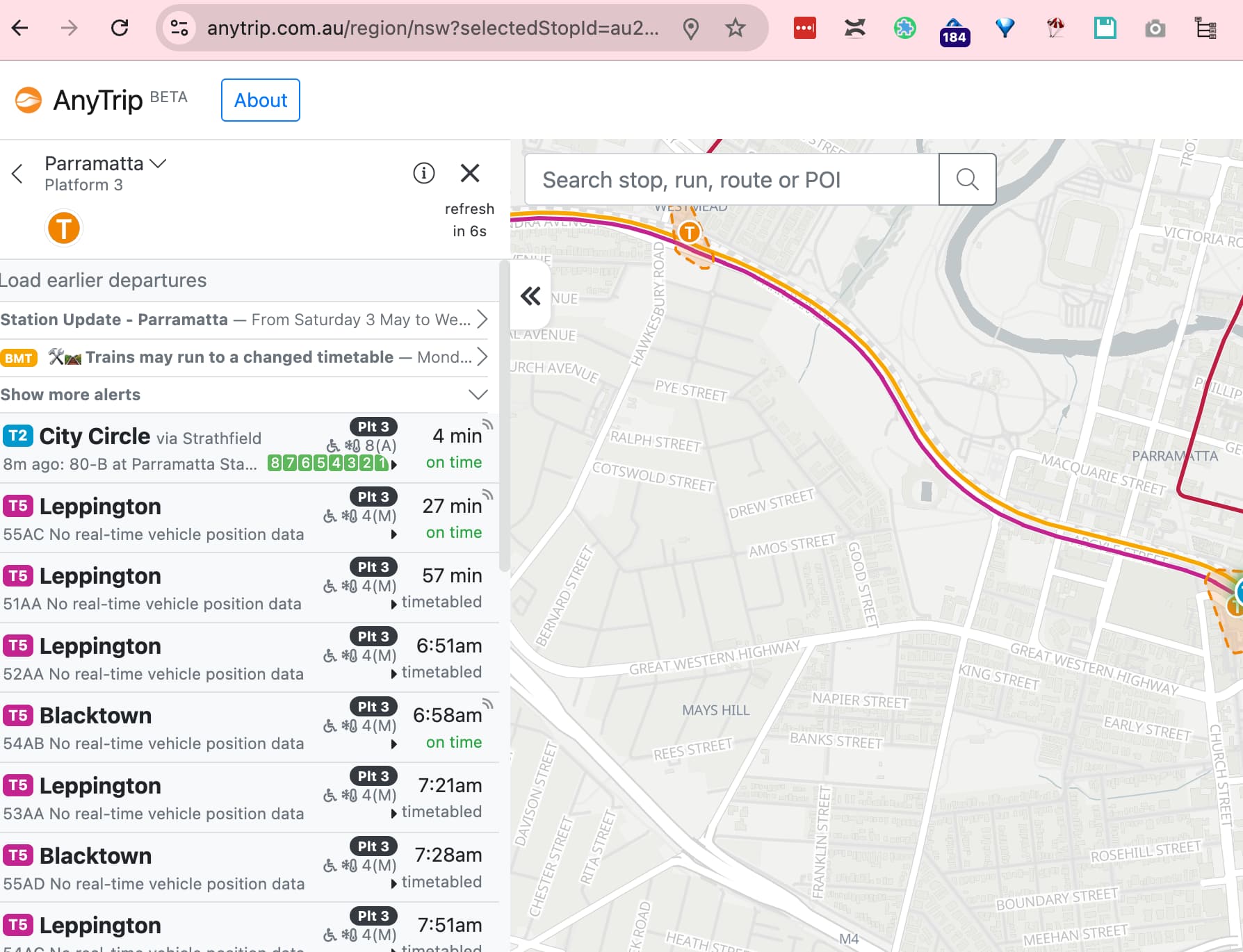Image resolution: width=1243 pixels, height=952 pixels.
Task: Collapse side panel with double-chevron button
Action: click(x=530, y=296)
